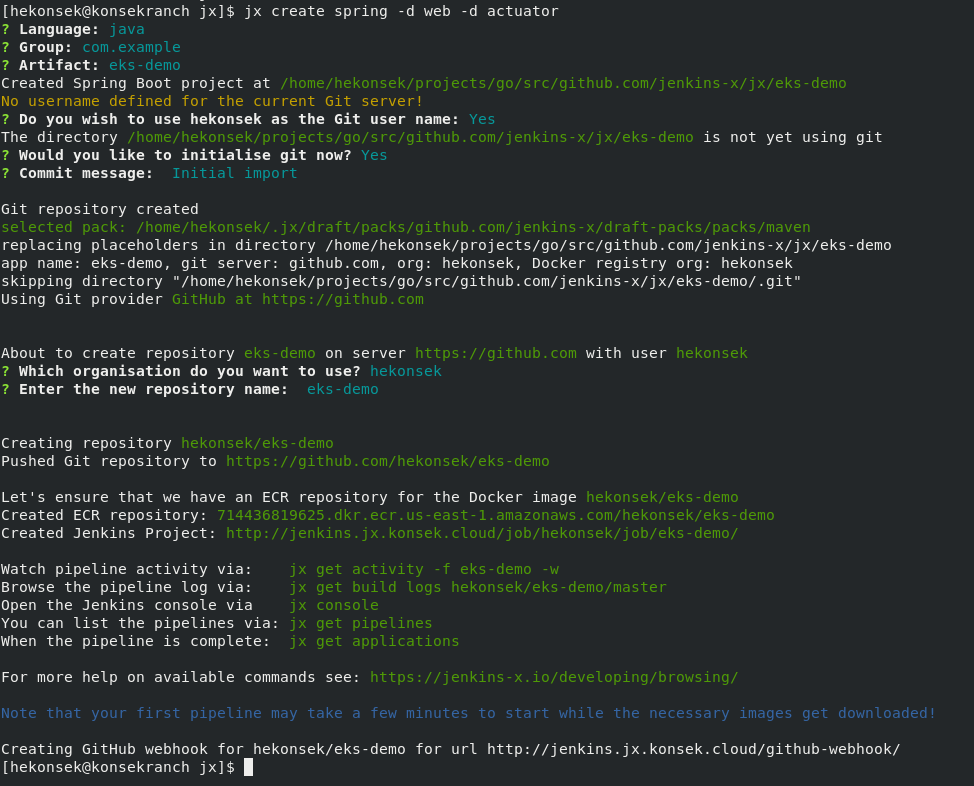Click the Created Spring Boot project path
This screenshot has height=786, width=974.
point(563,83)
